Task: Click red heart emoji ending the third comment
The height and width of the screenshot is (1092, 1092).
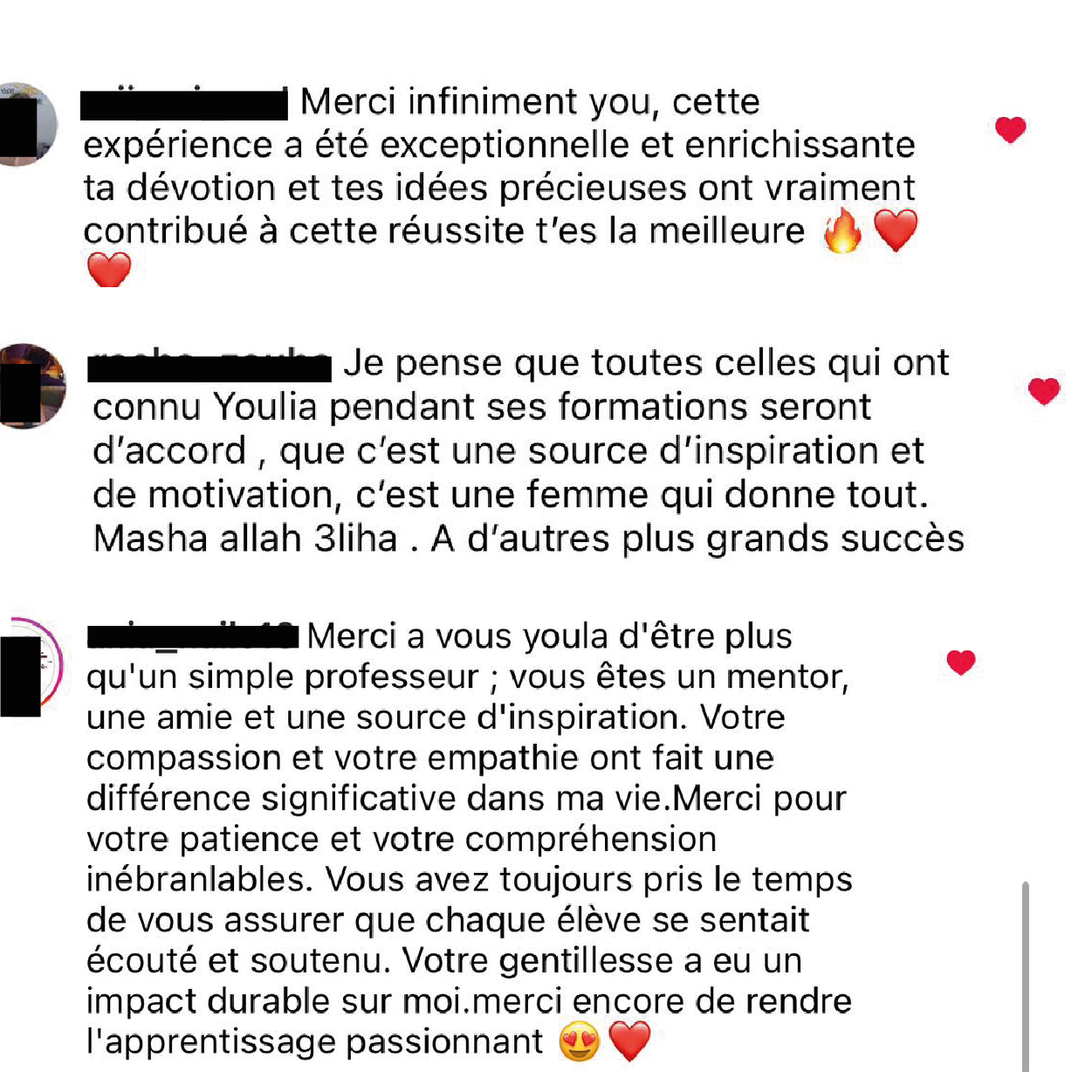Action: coord(629,1041)
